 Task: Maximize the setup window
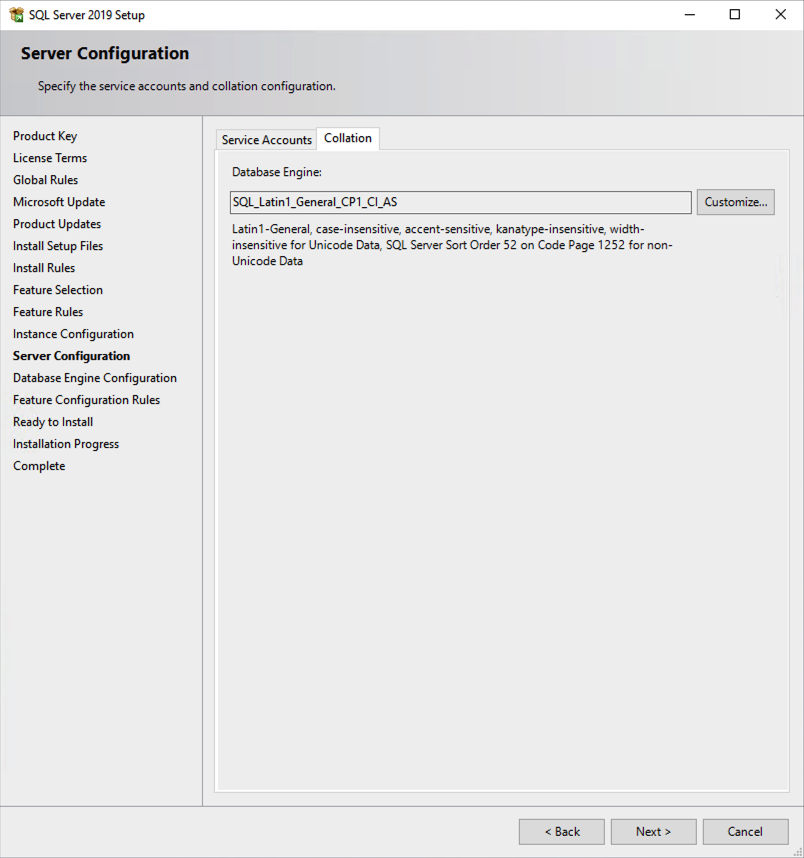pyautogui.click(x=735, y=15)
